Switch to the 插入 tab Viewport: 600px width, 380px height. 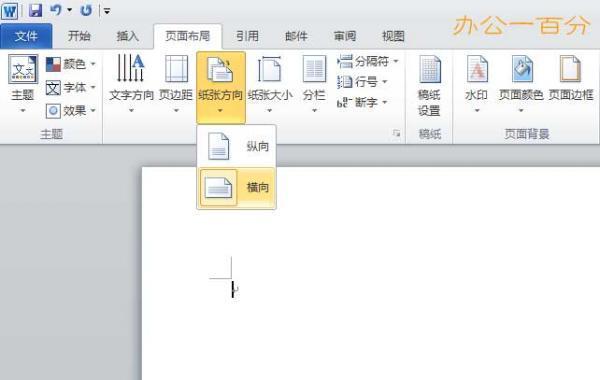pos(128,36)
